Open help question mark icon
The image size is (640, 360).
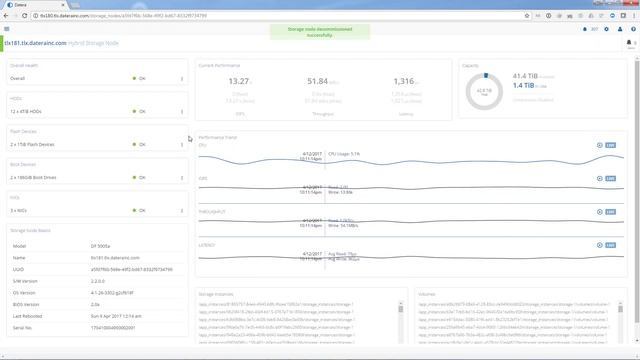pos(633,29)
